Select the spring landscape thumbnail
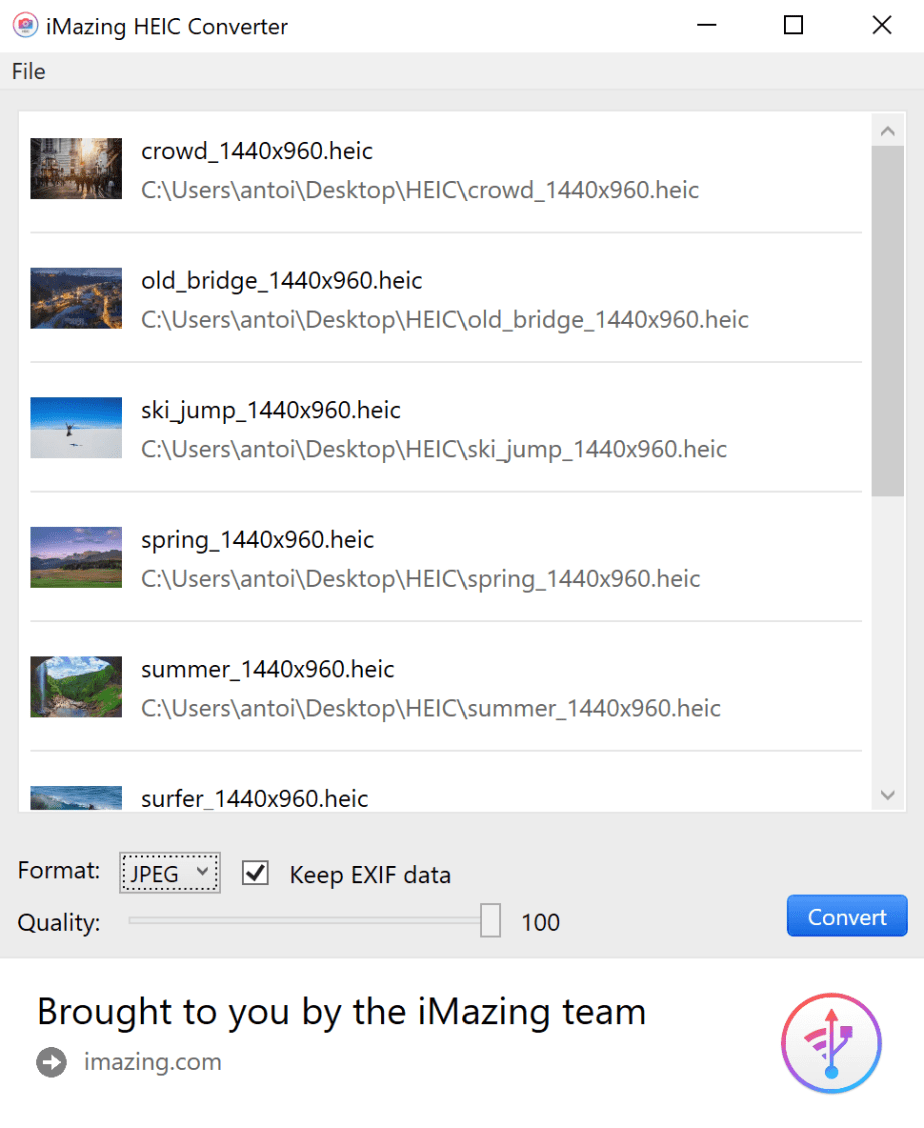This screenshot has height=1128, width=924. point(76,557)
